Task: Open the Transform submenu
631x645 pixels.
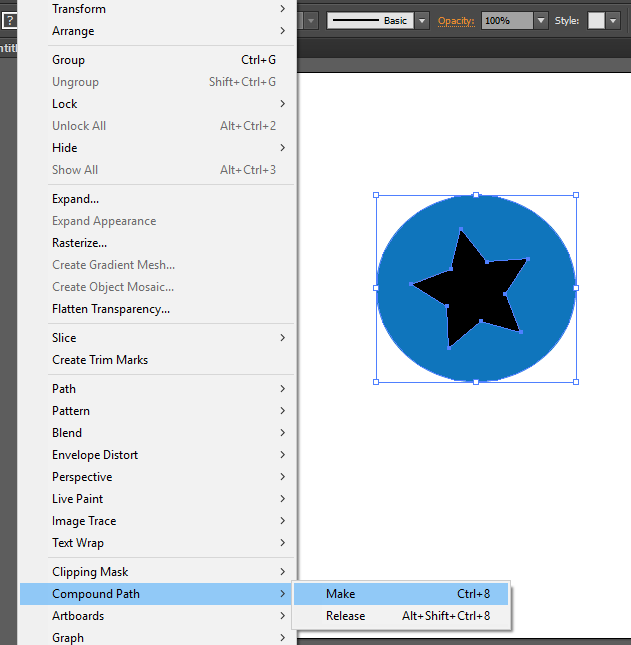Action: click(158, 9)
